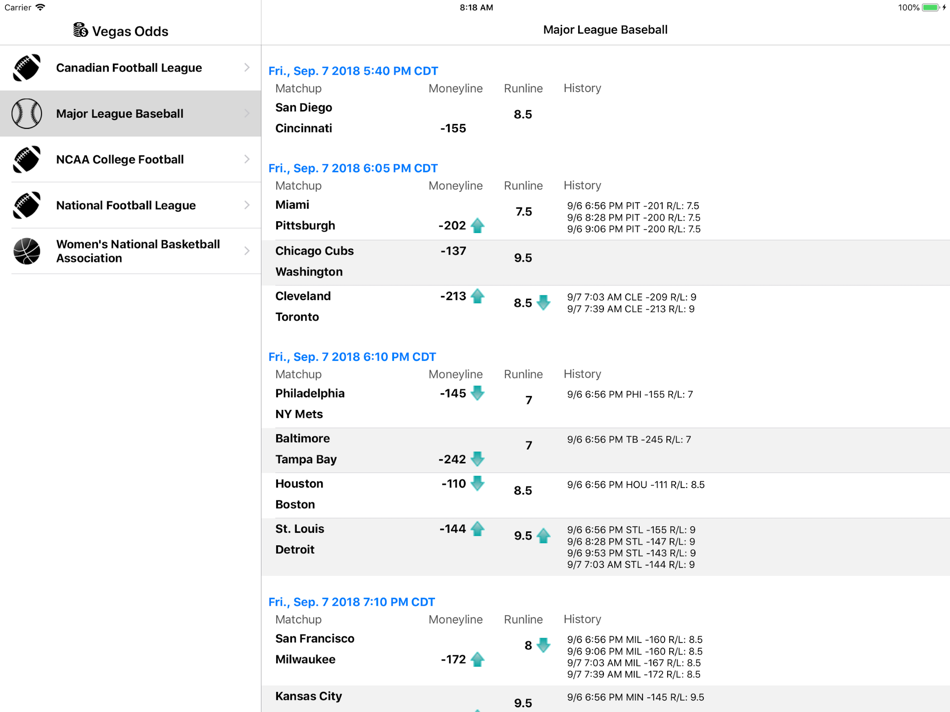Click history entry 9/6 6:56 PM PIT -201
Screen dimensions: 950x712
point(634,206)
